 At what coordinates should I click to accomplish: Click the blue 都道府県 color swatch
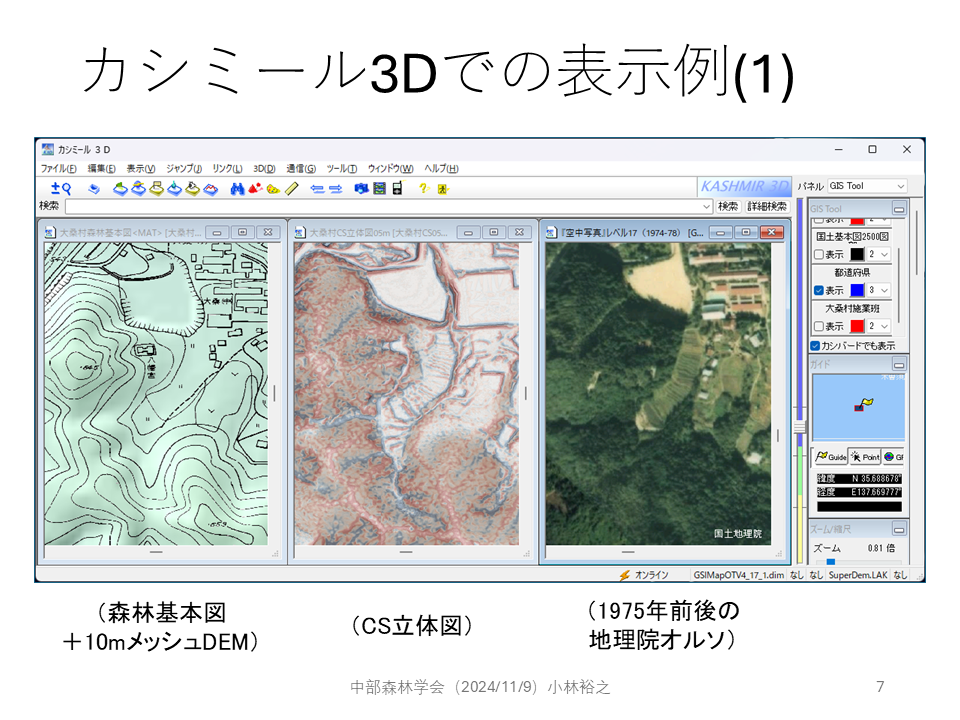(857, 290)
